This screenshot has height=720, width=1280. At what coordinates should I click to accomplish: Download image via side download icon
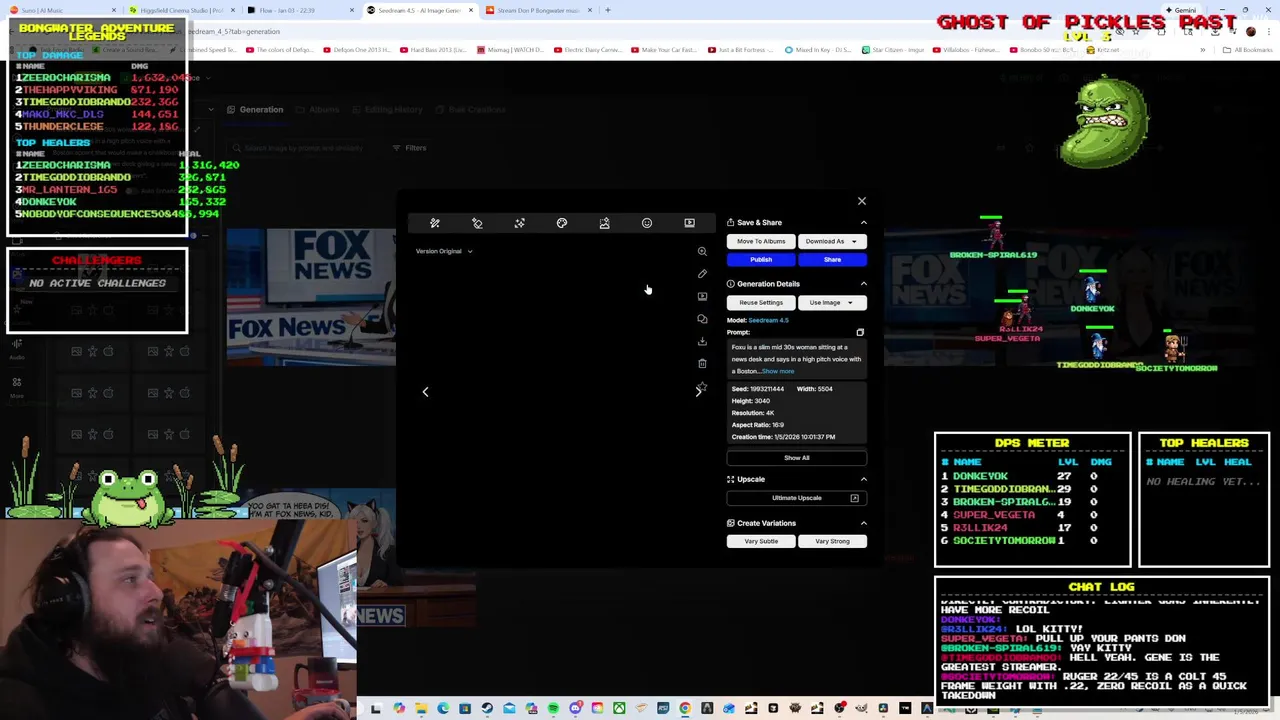click(x=702, y=341)
